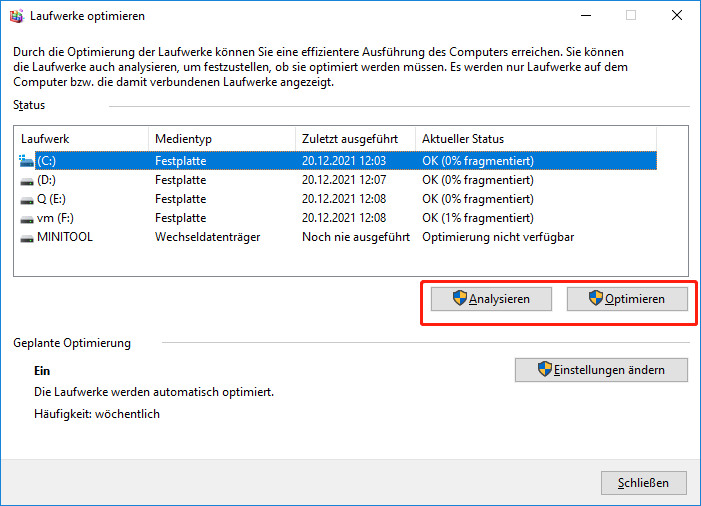This screenshot has height=506, width=701.
Task: Click the Laufwerke optimieren app icon in title bar
Action: [x=14, y=15]
